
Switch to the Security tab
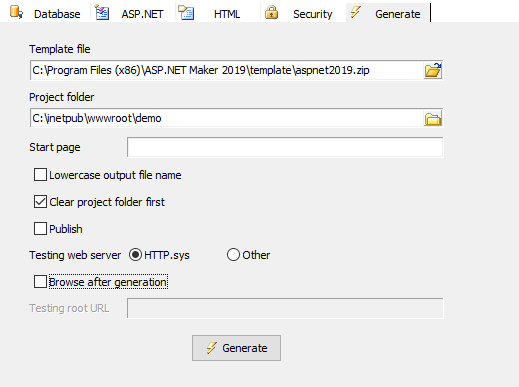[x=312, y=14]
